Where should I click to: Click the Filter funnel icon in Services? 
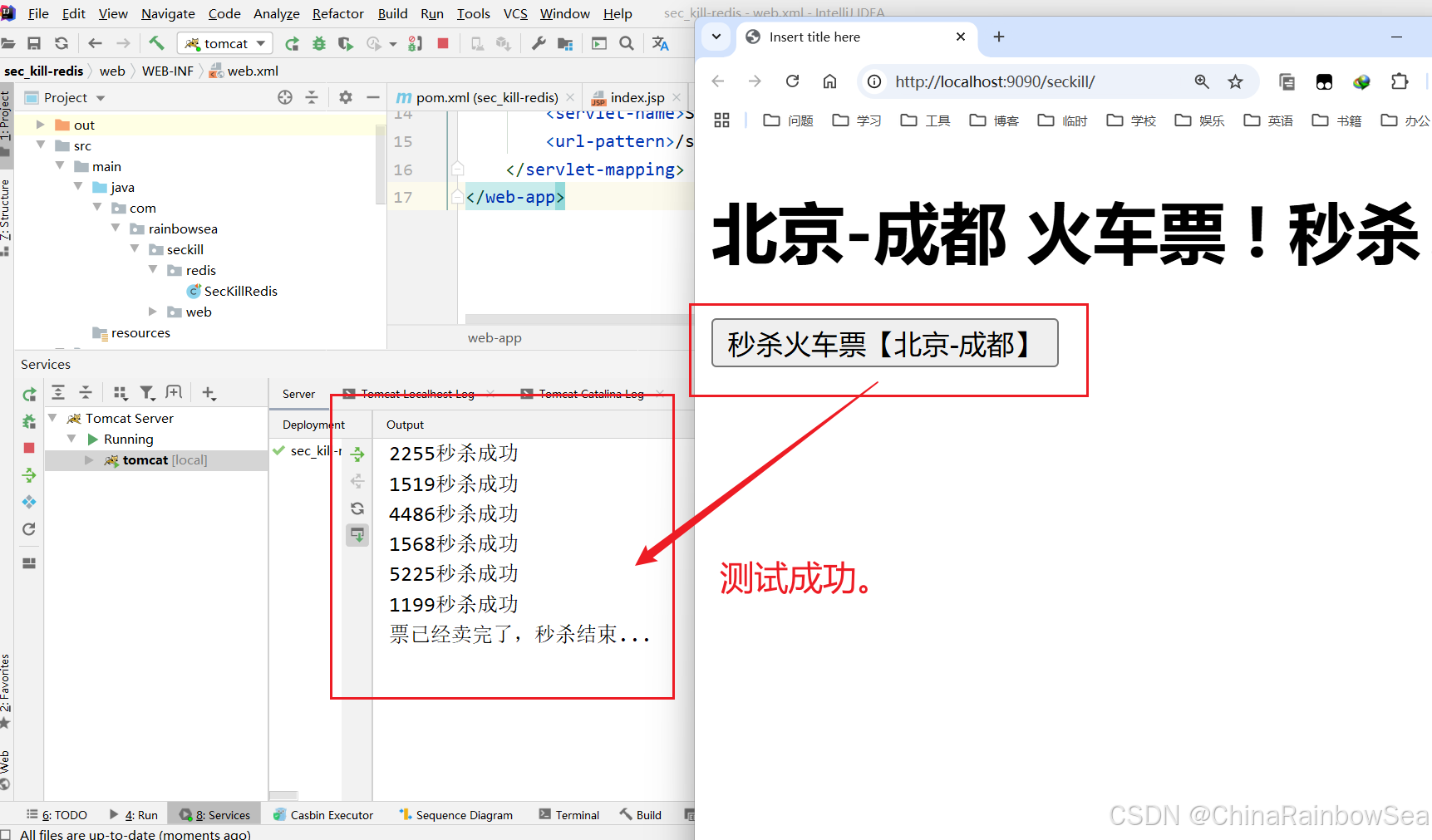(147, 392)
